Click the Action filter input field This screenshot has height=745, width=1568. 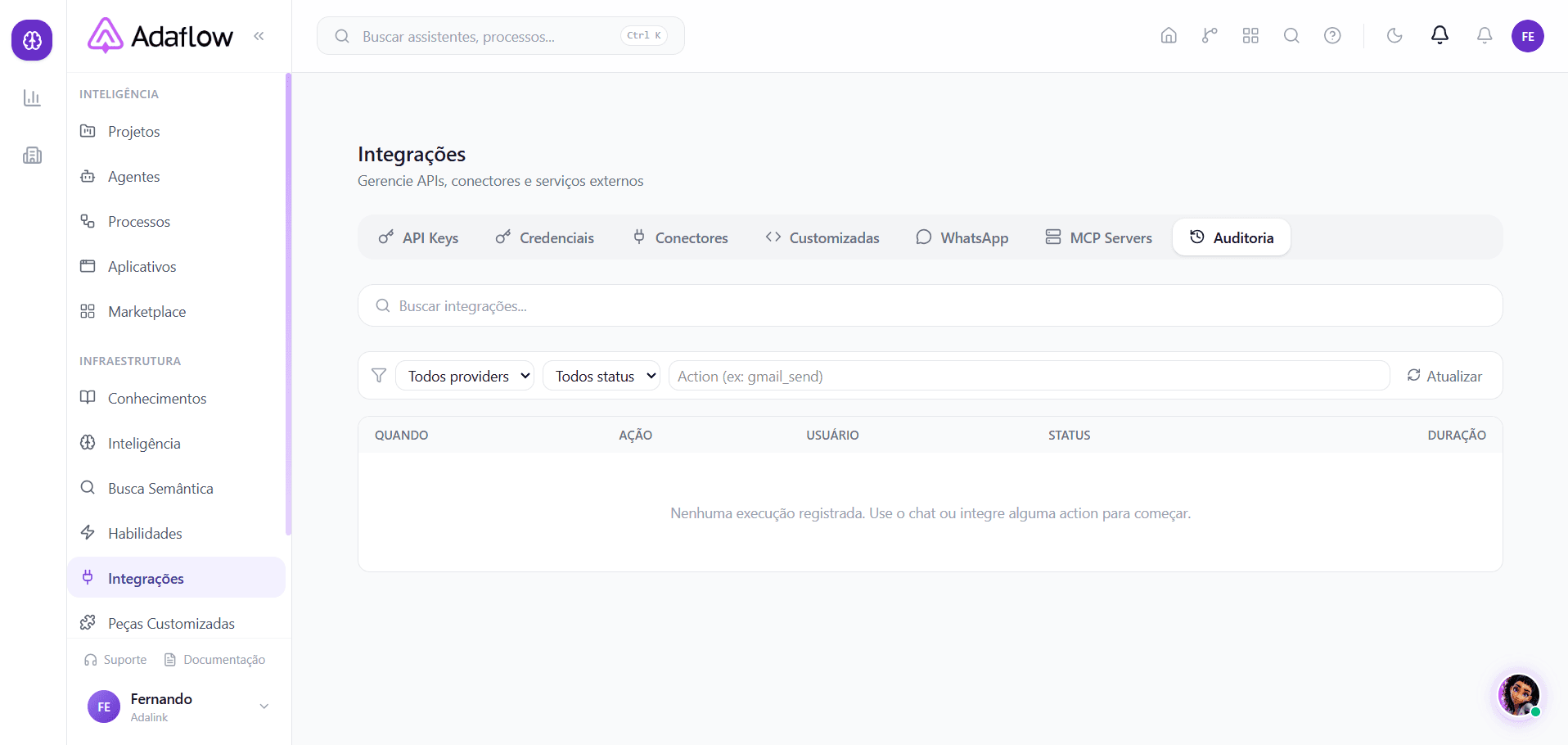(1029, 376)
